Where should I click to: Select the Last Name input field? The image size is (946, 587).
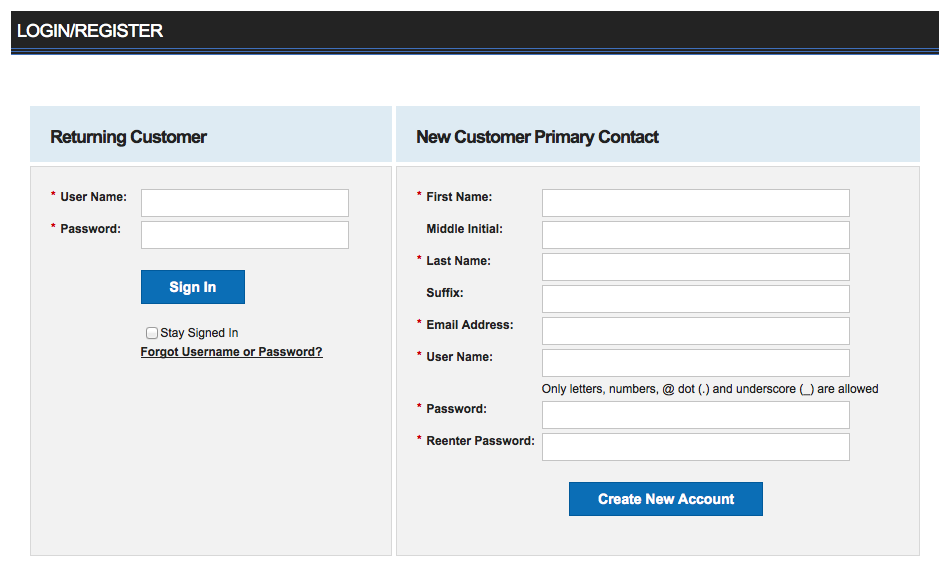pyautogui.click(x=696, y=267)
